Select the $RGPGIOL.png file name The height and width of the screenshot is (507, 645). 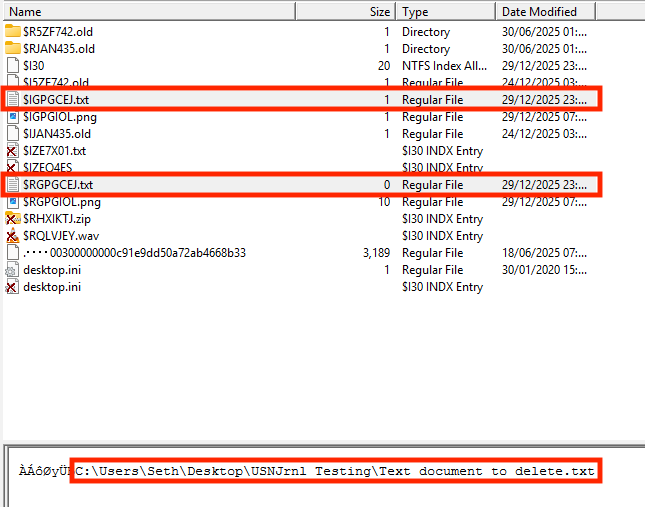tap(62, 202)
